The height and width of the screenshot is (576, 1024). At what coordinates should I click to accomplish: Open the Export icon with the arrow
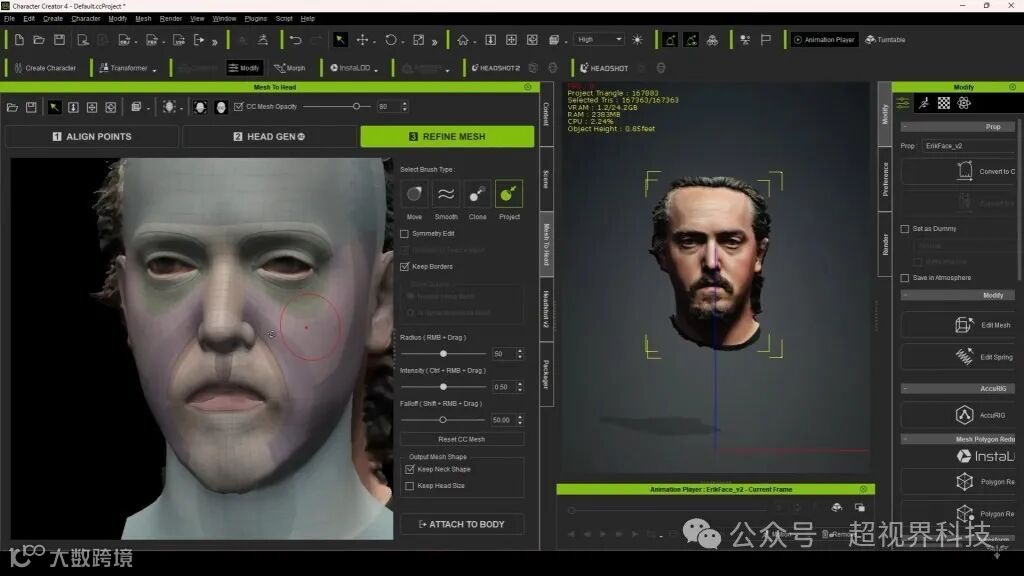(199, 40)
